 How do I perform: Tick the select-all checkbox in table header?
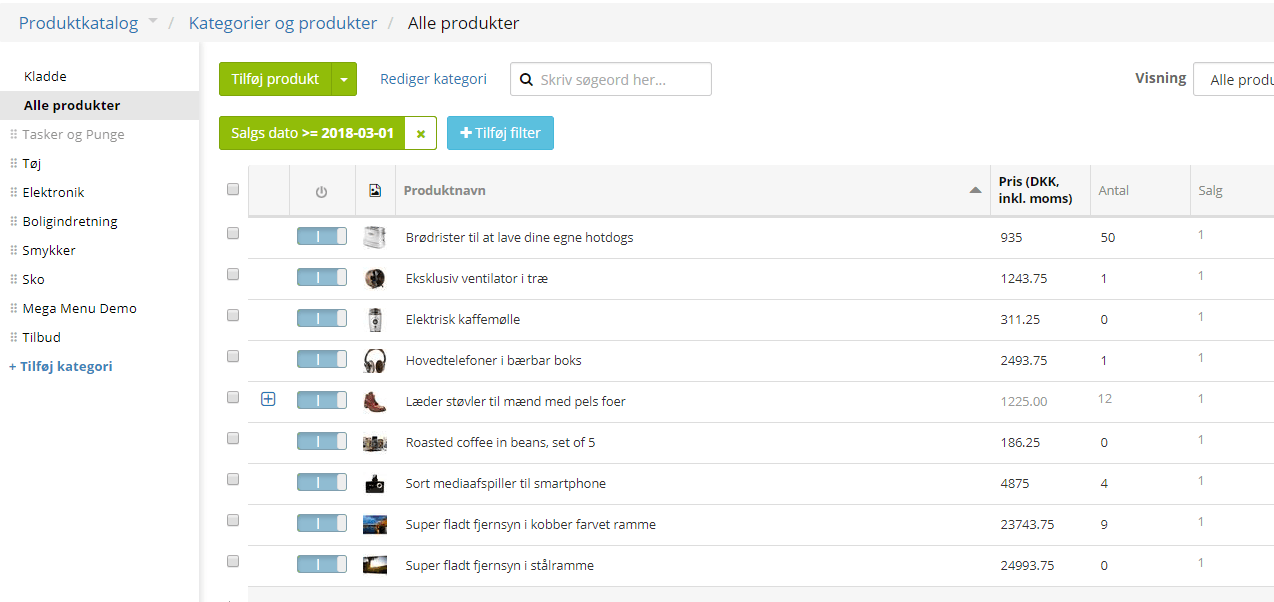[x=233, y=189]
